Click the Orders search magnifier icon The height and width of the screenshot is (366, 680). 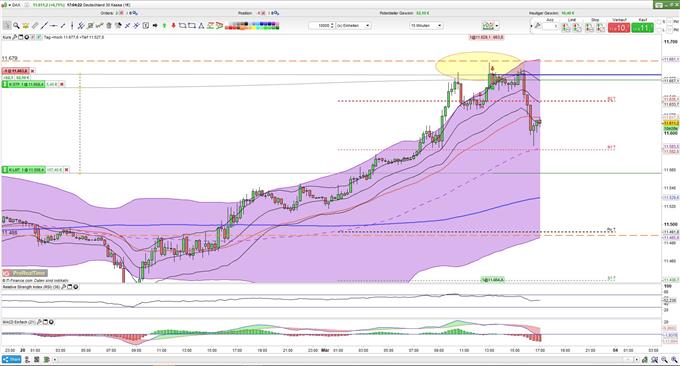coord(135,13)
